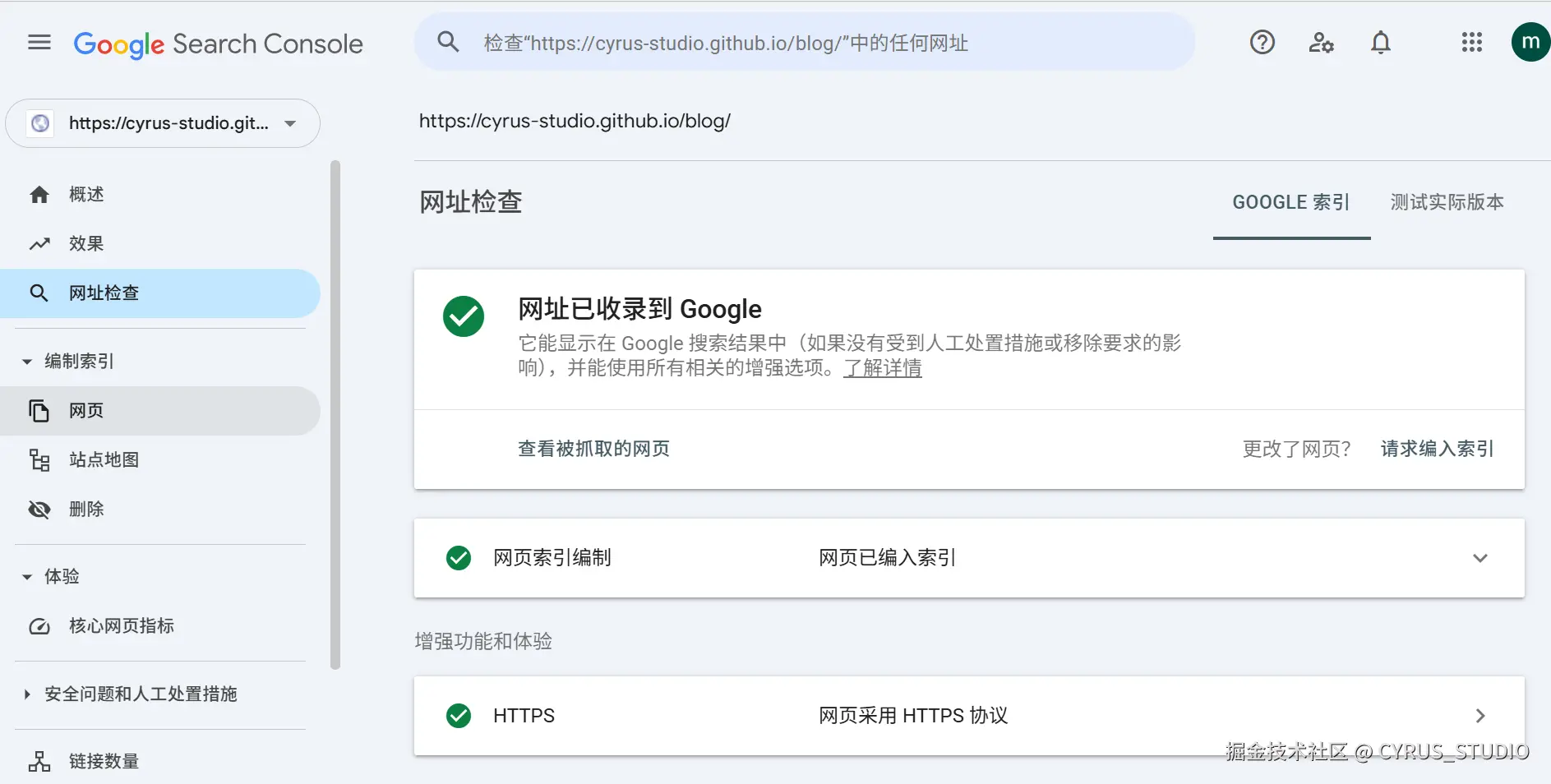This screenshot has width=1551, height=784.
Task: Click the help question mark icon
Action: 1262,42
